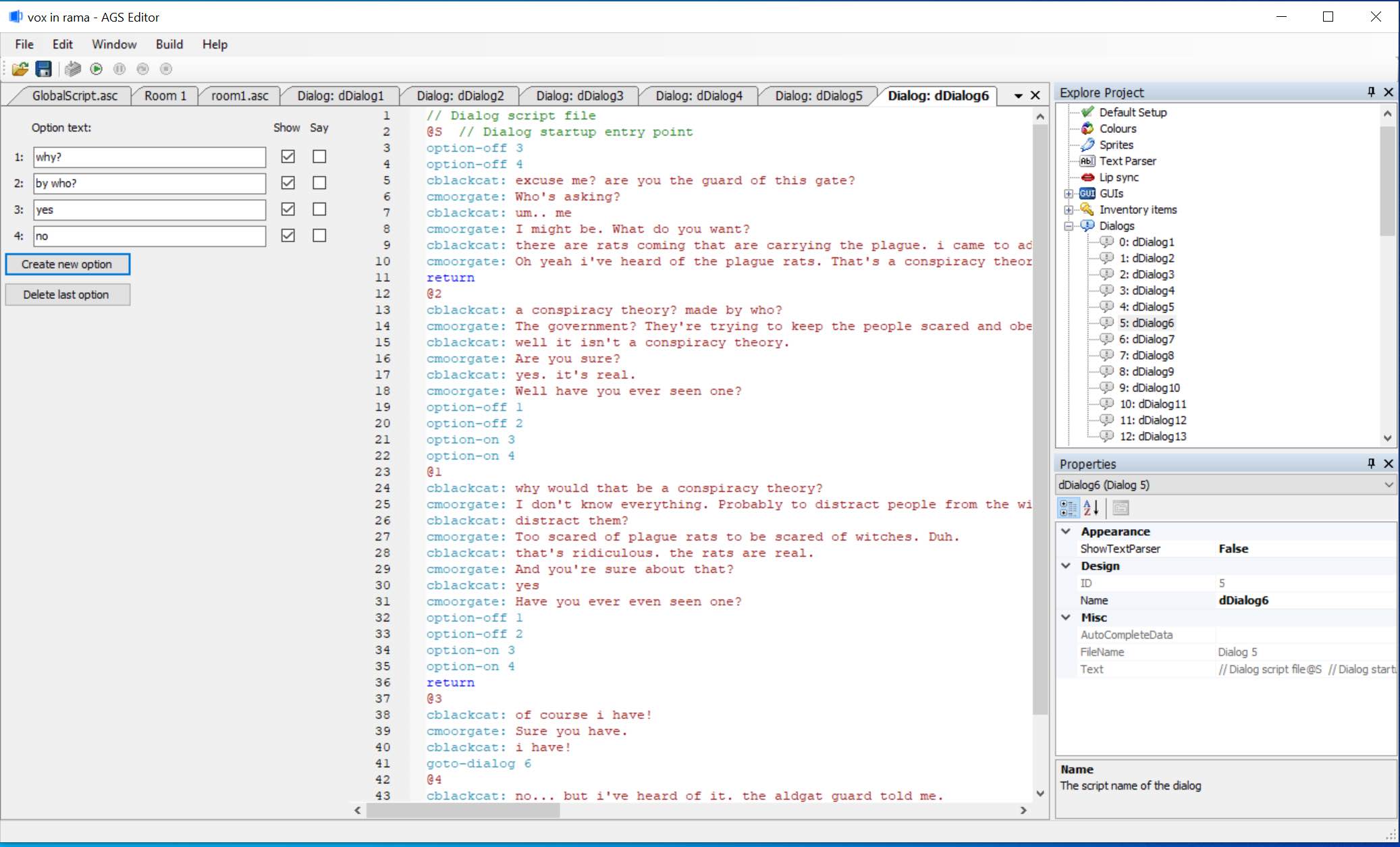Click the Open game folder icon

(20, 69)
